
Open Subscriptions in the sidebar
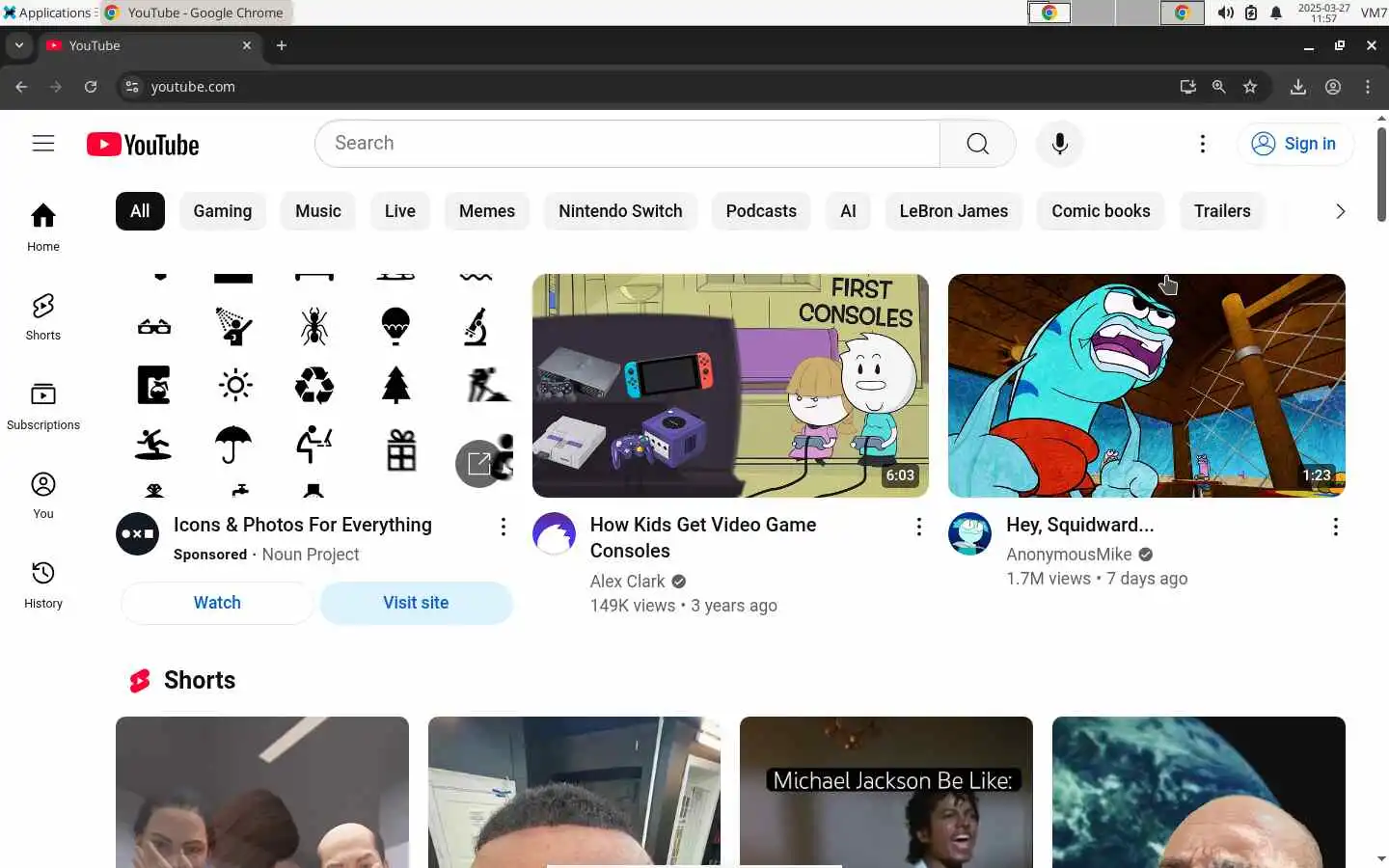tap(43, 406)
